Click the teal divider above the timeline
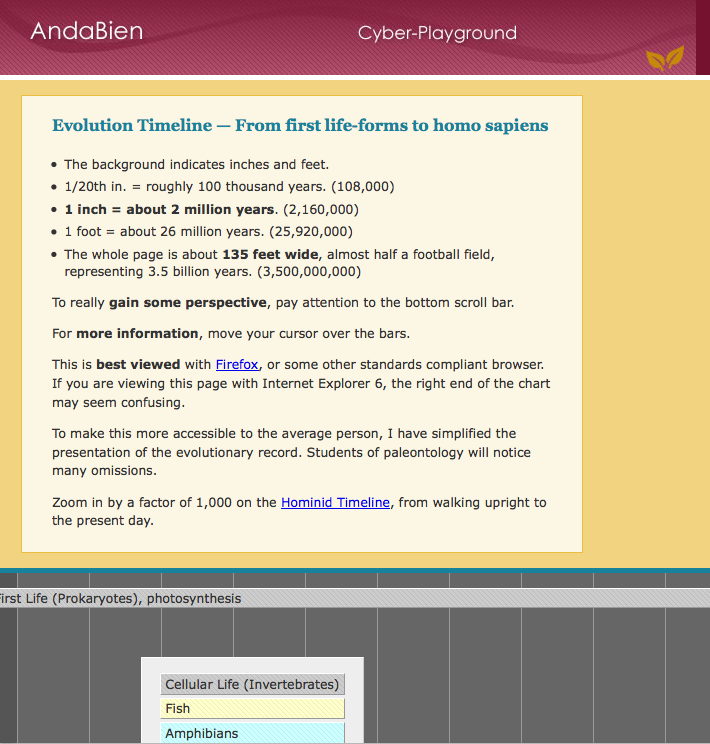The height and width of the screenshot is (744, 710). click(355, 571)
